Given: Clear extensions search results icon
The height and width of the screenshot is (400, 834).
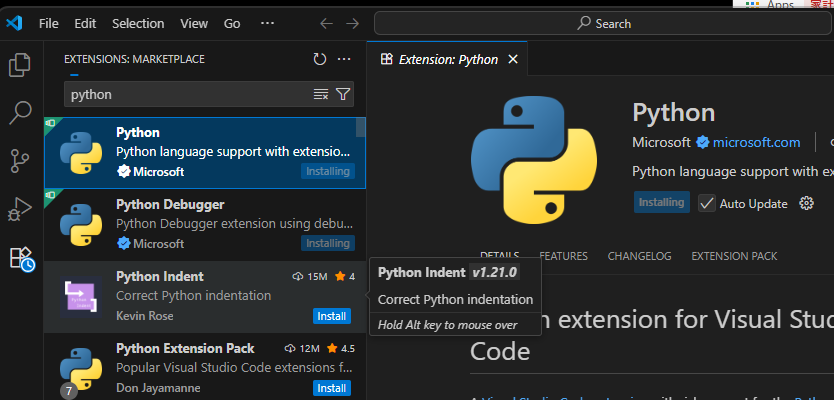Looking at the screenshot, I should (321, 94).
